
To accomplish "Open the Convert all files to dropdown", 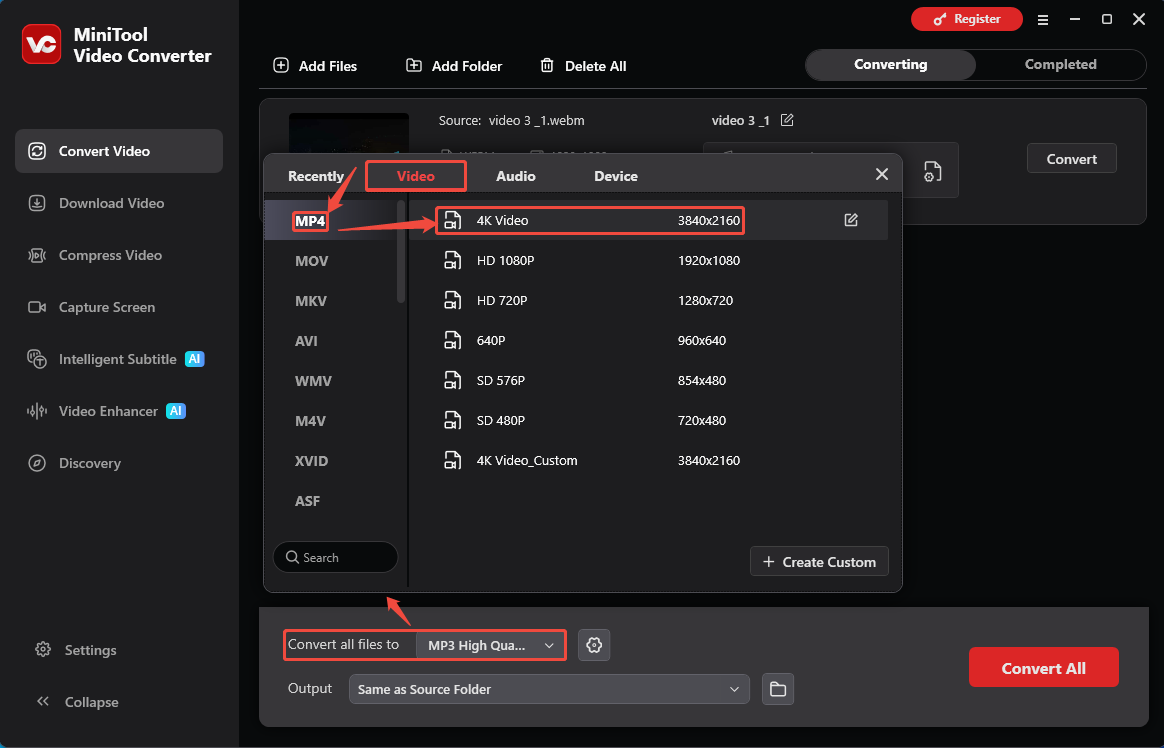I will point(491,645).
